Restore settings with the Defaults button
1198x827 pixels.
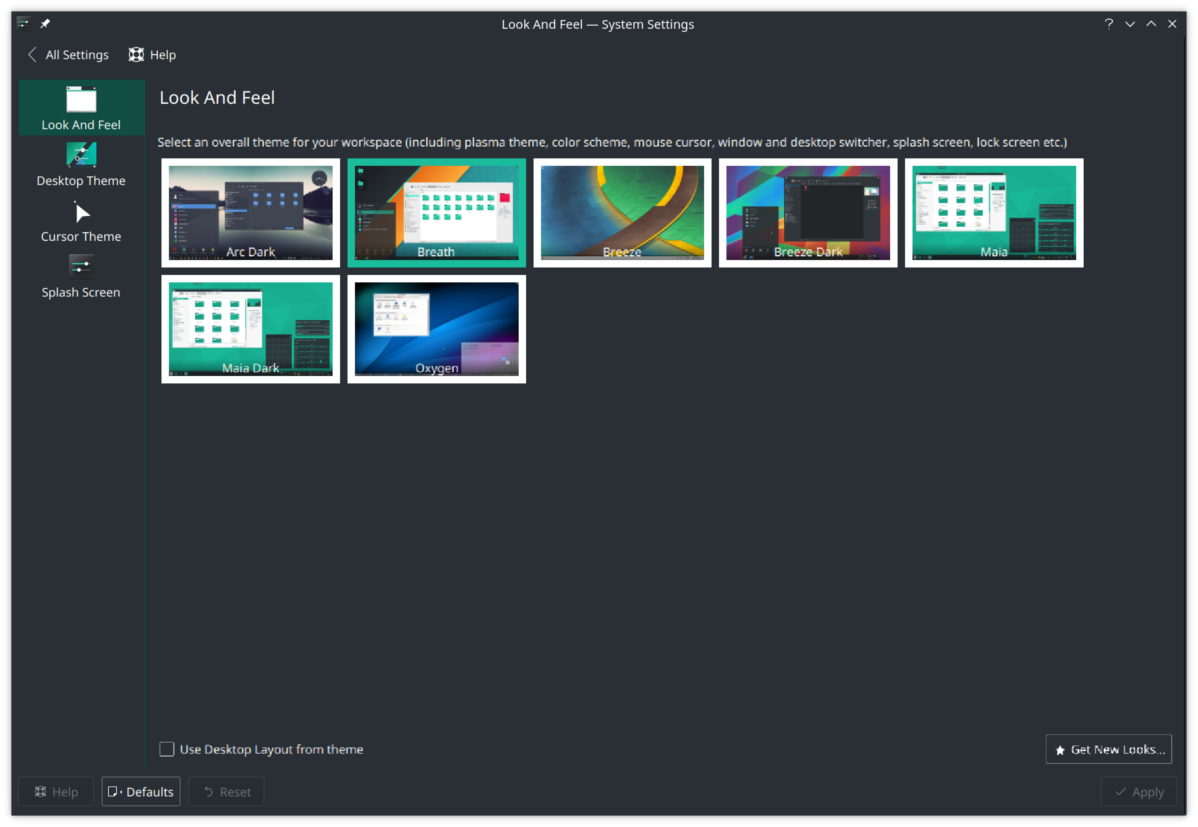141,792
